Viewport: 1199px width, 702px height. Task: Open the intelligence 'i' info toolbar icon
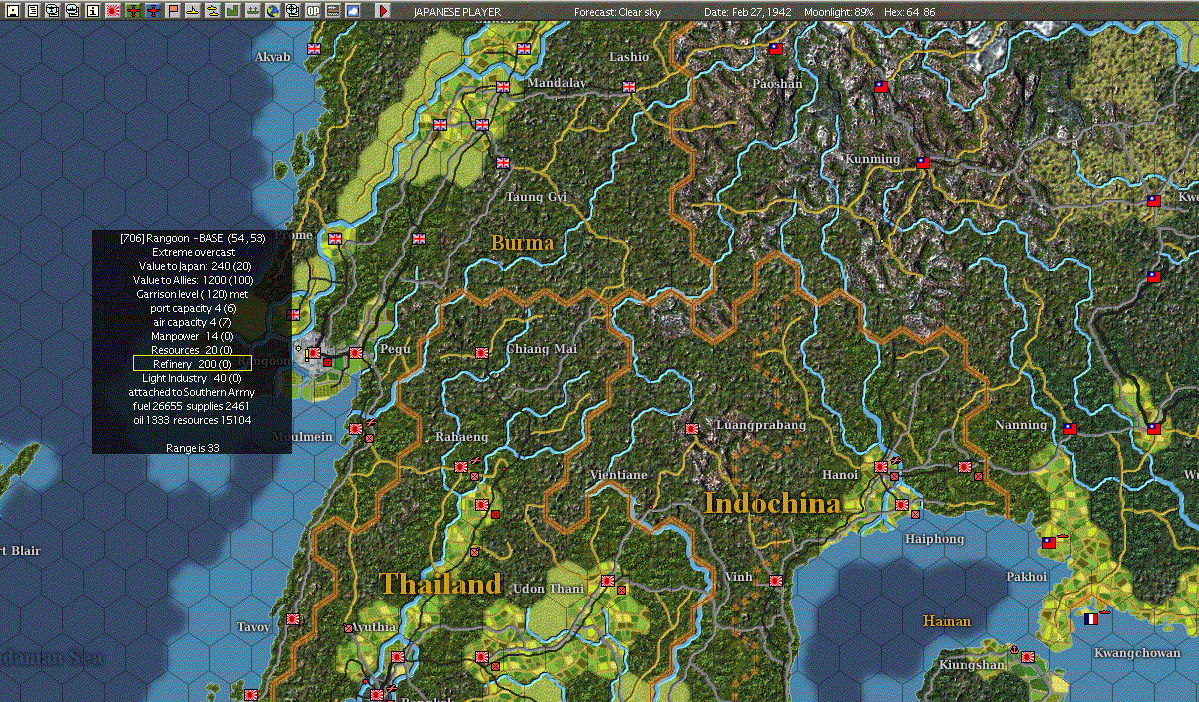tap(93, 11)
